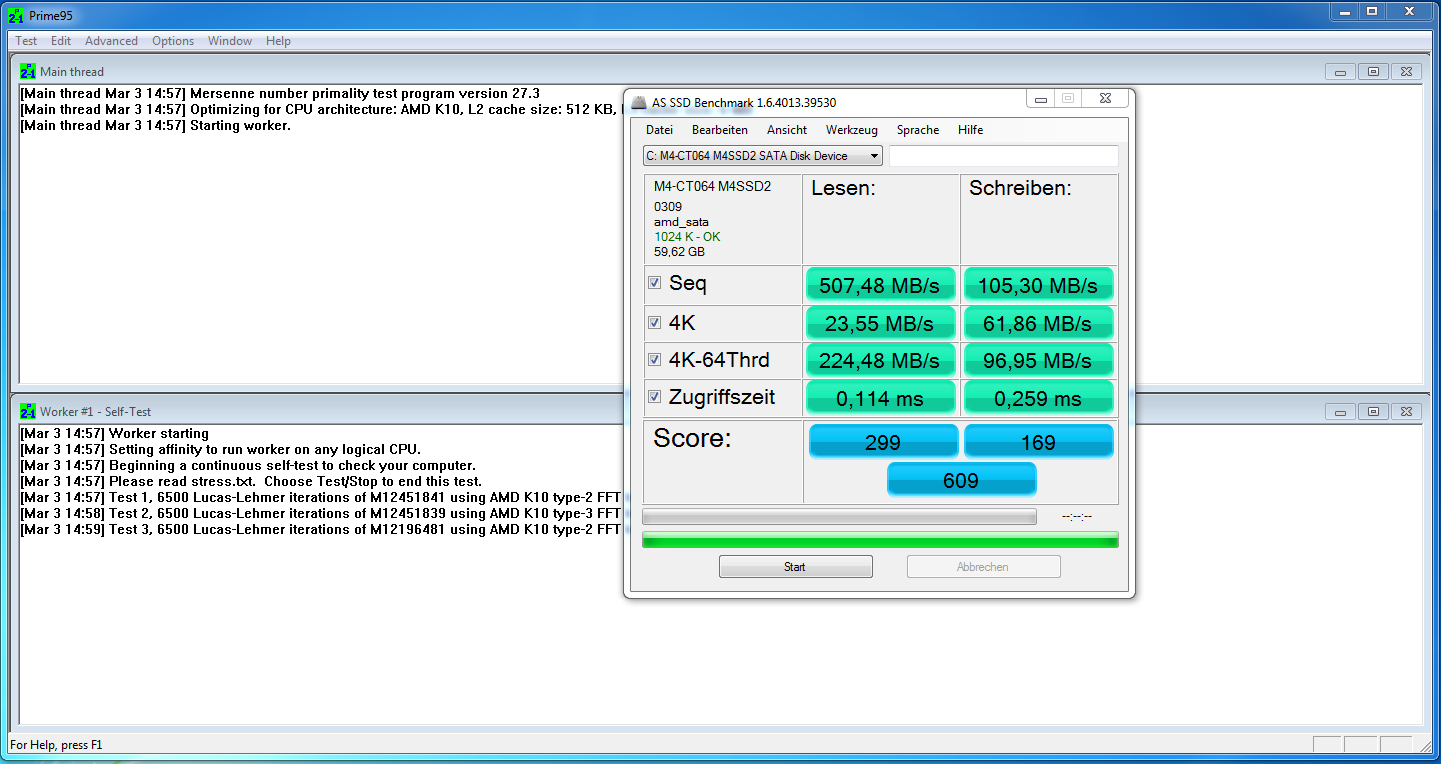This screenshot has width=1441, height=764.
Task: Click the green overall progress bar
Action: click(x=880, y=540)
